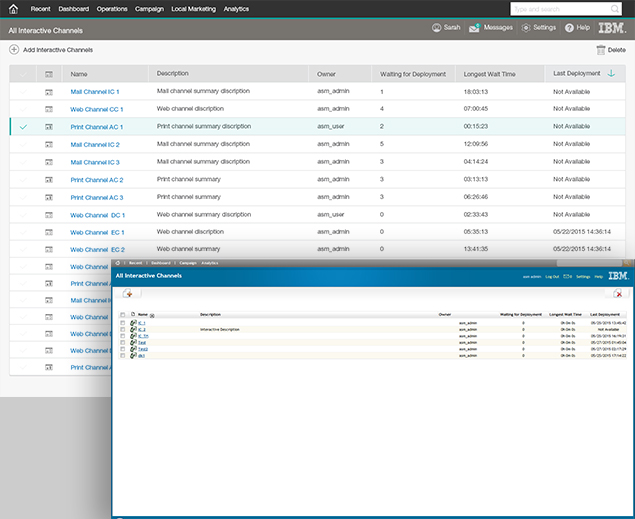Viewport: 635px width, 519px height.
Task: Click search field in blue window
Action: click(590, 263)
